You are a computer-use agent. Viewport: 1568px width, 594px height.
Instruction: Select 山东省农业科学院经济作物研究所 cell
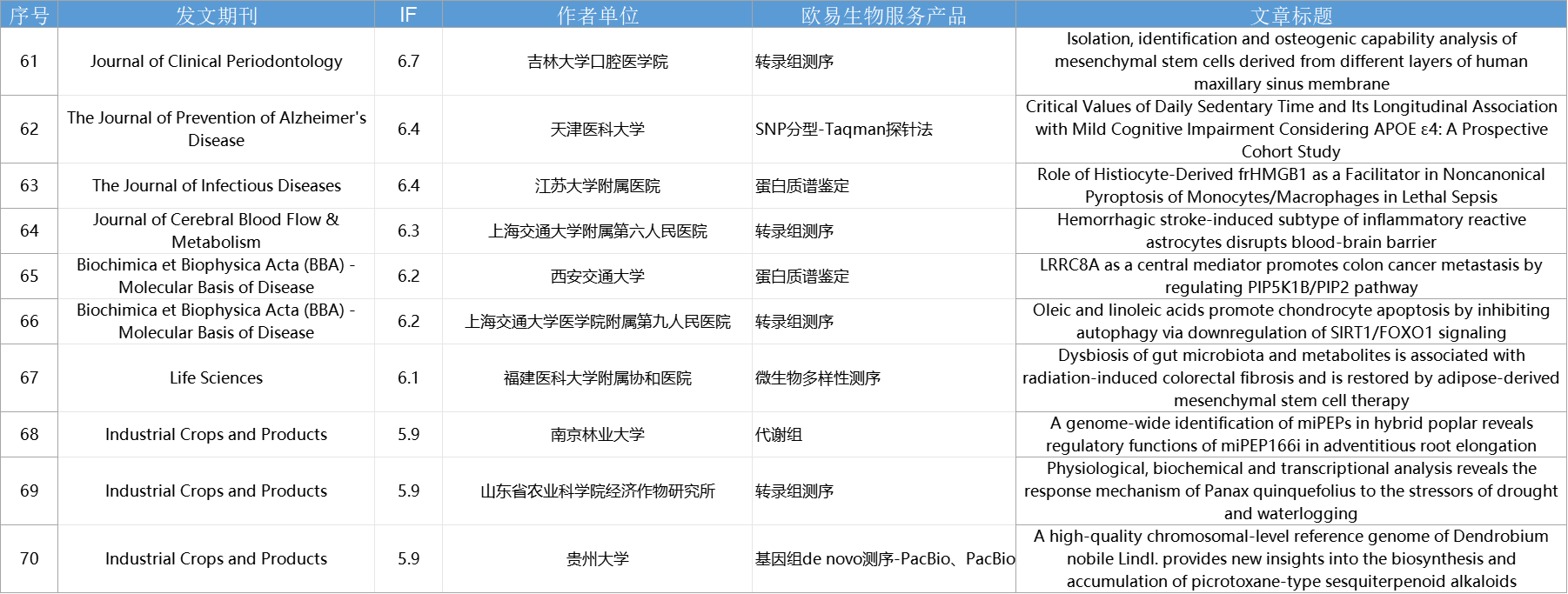click(x=597, y=491)
